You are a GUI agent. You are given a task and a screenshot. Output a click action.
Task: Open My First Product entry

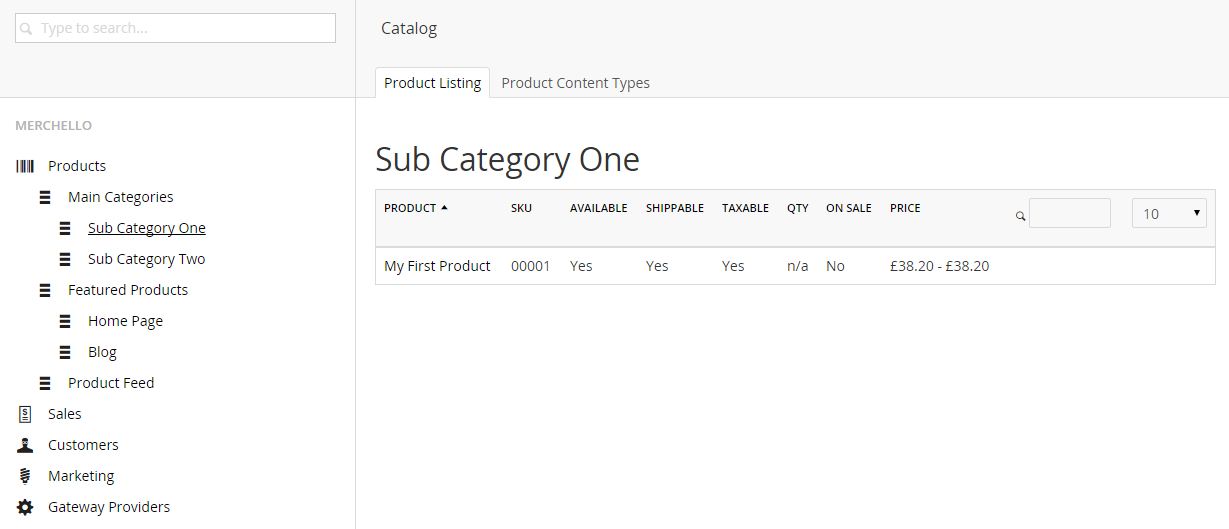pos(437,266)
